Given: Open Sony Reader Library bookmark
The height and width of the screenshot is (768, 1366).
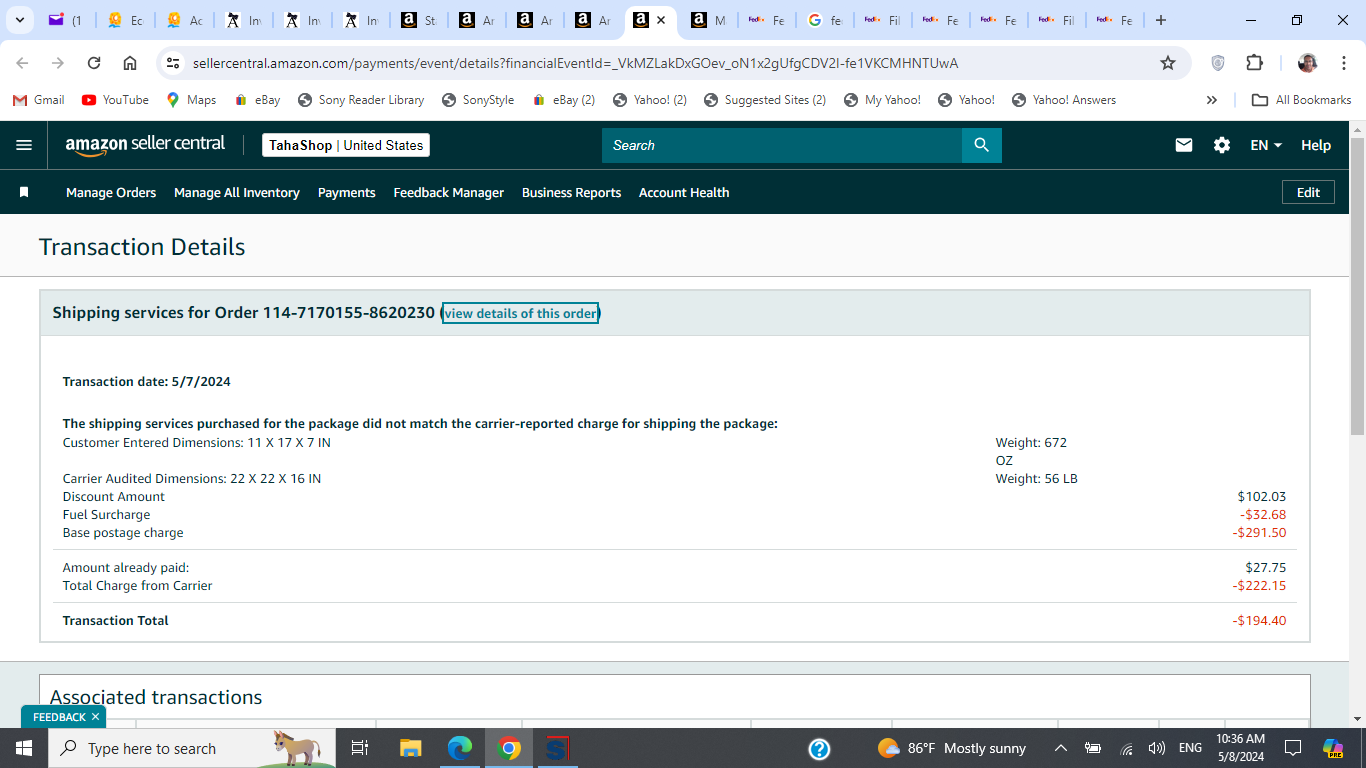Looking at the screenshot, I should click(x=361, y=100).
